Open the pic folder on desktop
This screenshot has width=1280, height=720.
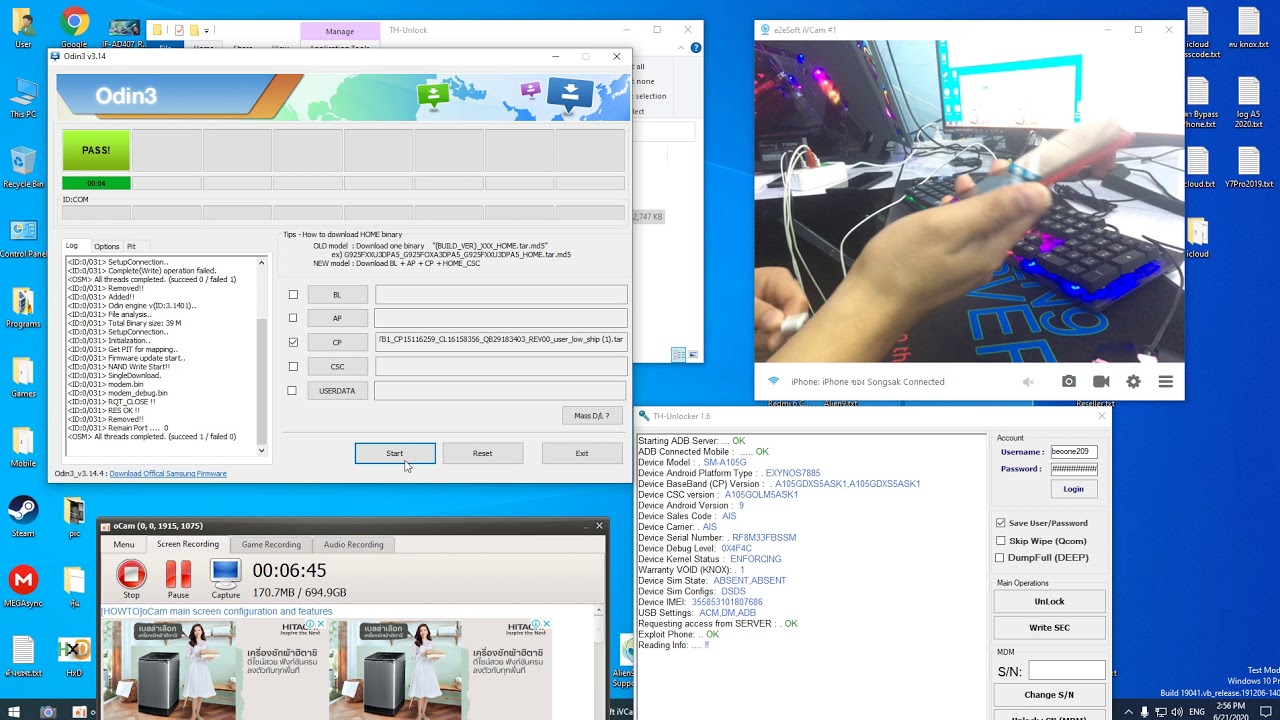point(74,517)
